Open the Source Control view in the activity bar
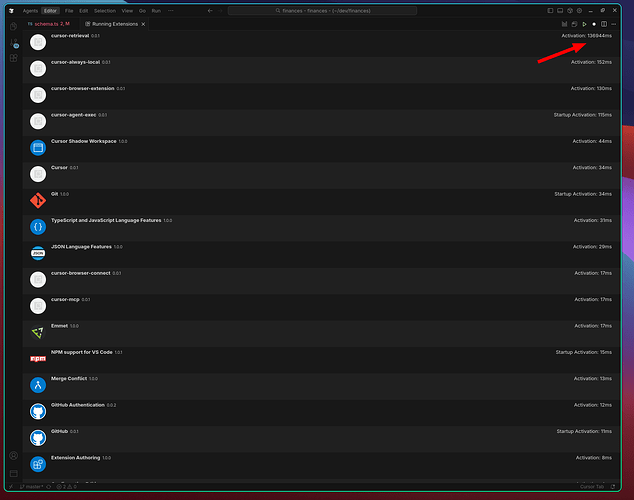 [14, 43]
